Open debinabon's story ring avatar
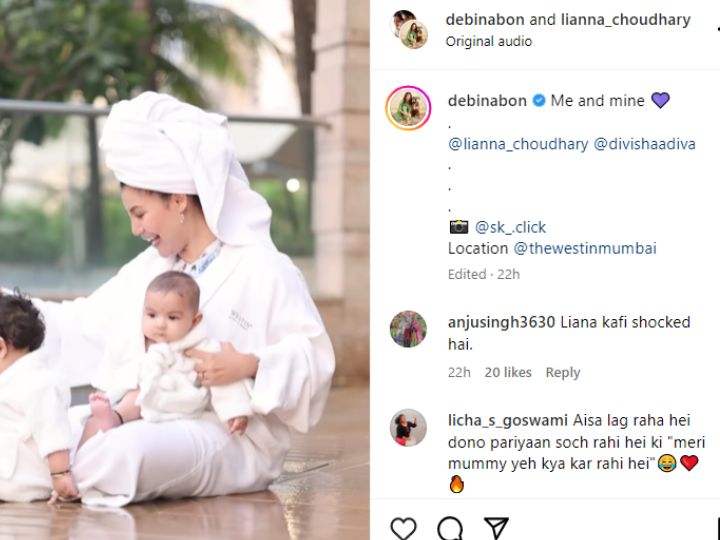This screenshot has width=720, height=540. tap(408, 108)
